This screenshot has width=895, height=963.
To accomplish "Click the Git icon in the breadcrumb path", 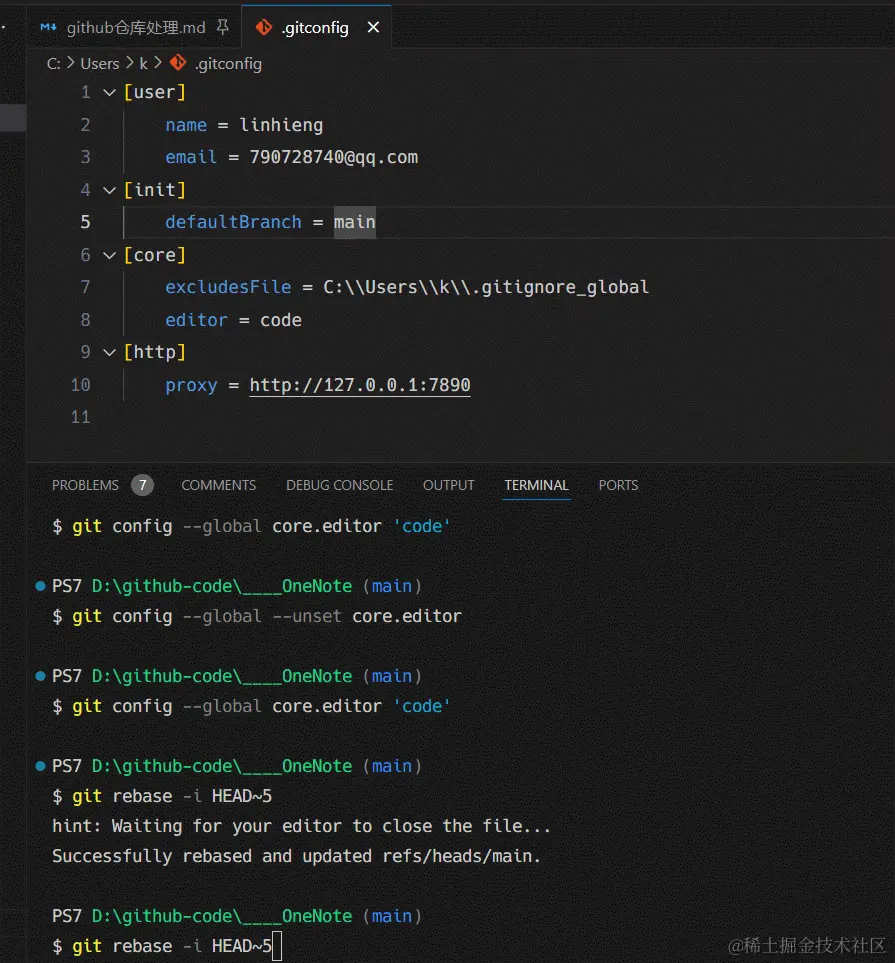I will coord(178,63).
